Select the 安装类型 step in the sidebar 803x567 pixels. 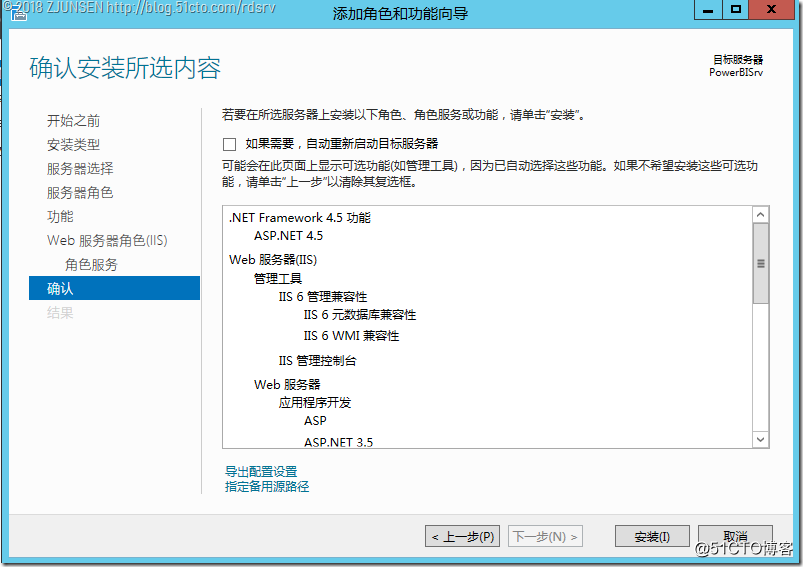click(73, 145)
